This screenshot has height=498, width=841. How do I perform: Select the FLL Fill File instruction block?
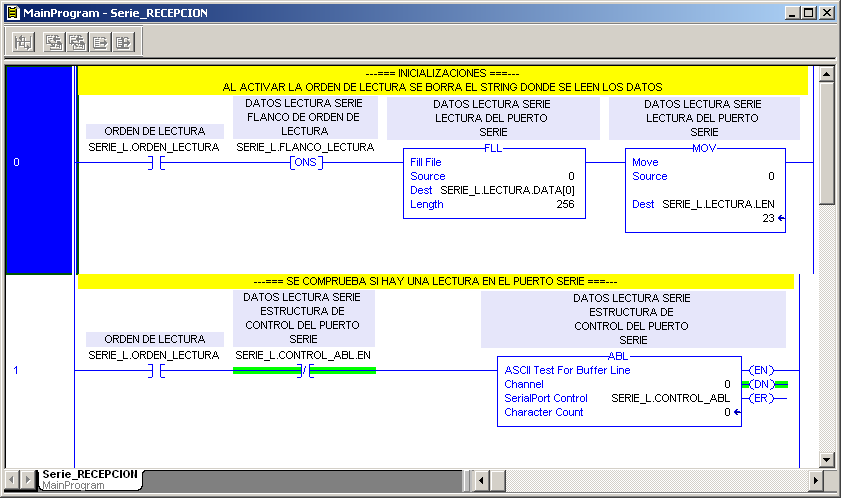494,183
